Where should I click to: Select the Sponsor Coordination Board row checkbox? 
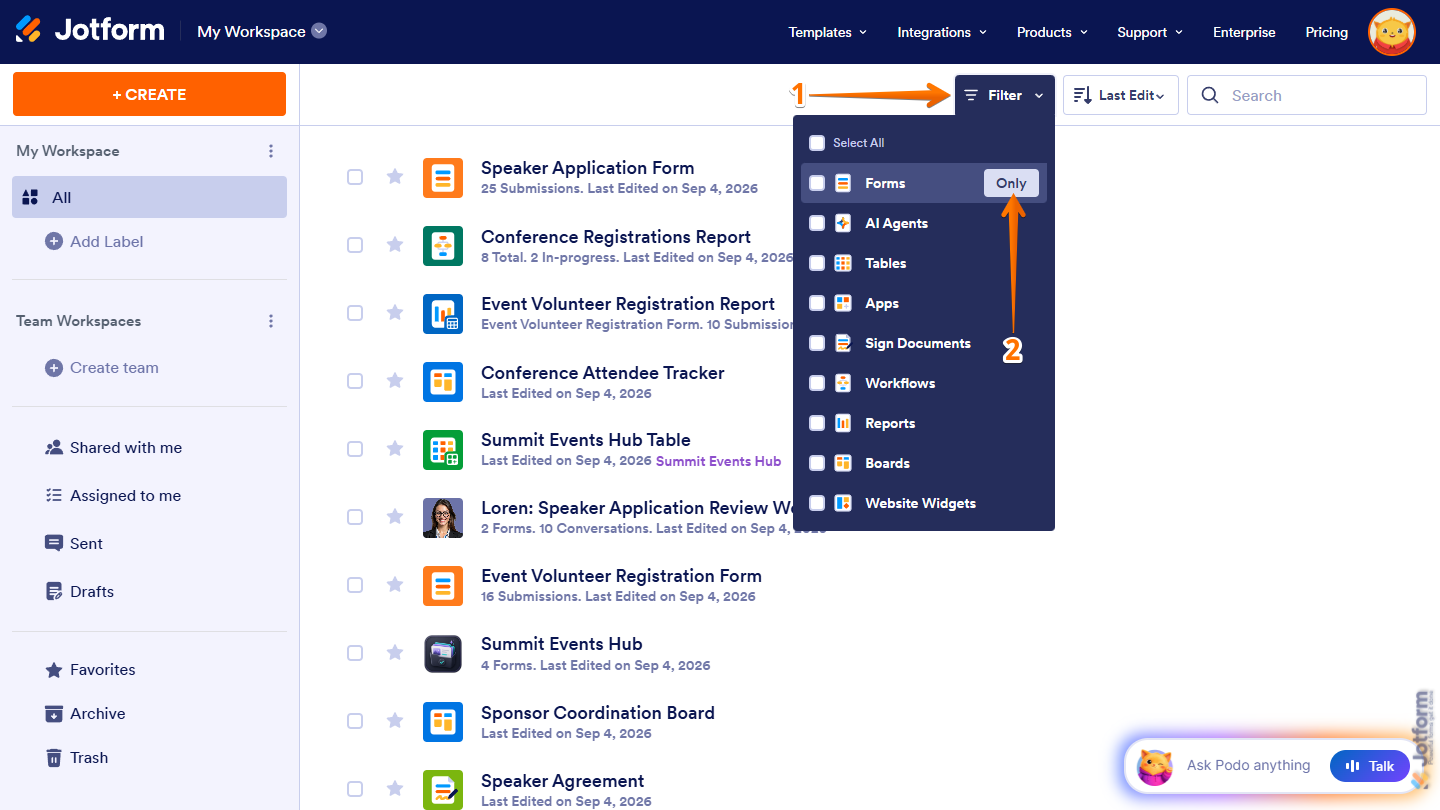[x=355, y=721]
